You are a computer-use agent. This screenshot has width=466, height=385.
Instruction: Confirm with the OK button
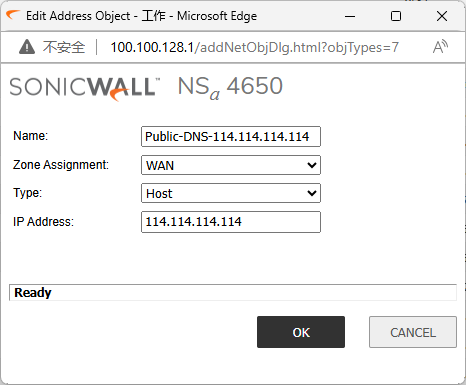(x=301, y=332)
